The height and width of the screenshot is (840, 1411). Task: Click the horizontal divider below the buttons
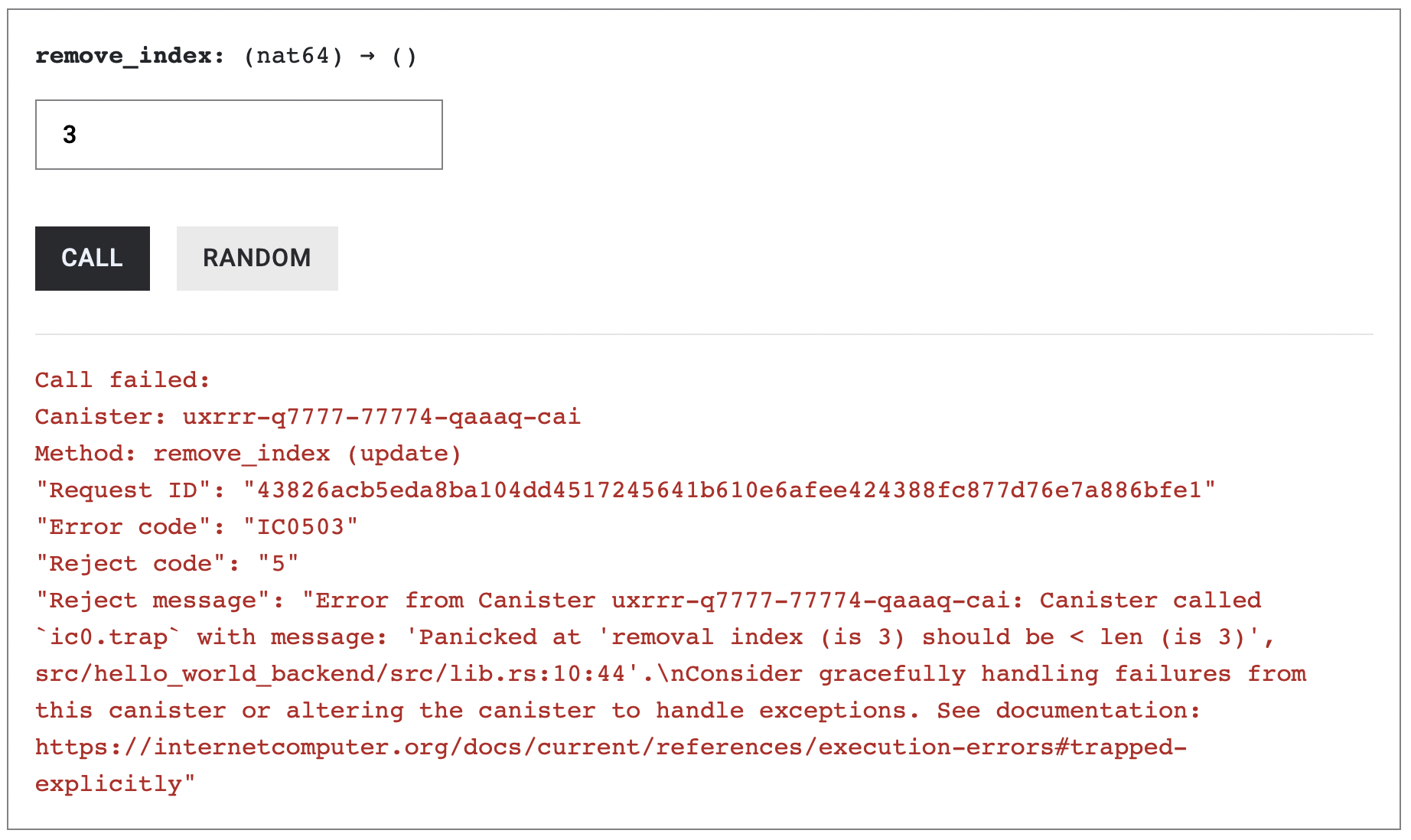[x=704, y=334]
